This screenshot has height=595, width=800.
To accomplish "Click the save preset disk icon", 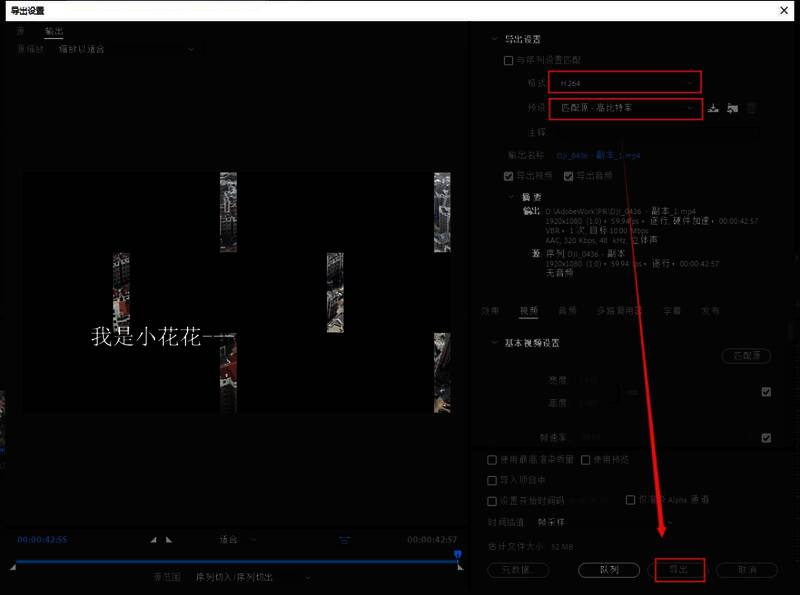I will point(713,108).
